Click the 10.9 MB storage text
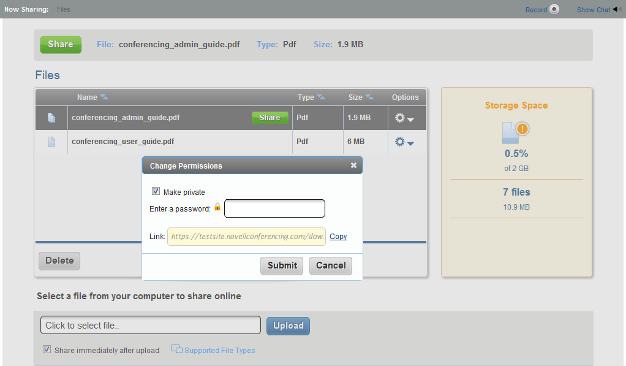Viewport: 626px width, 366px height. pos(516,207)
